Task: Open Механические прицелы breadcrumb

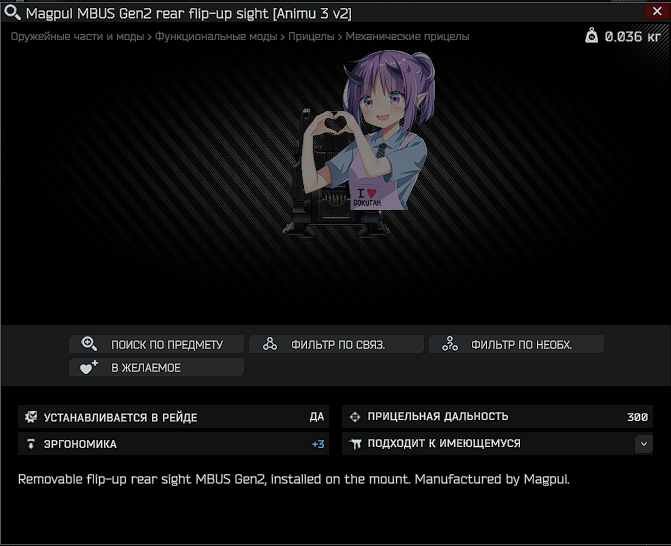Action: pyautogui.click(x=407, y=36)
